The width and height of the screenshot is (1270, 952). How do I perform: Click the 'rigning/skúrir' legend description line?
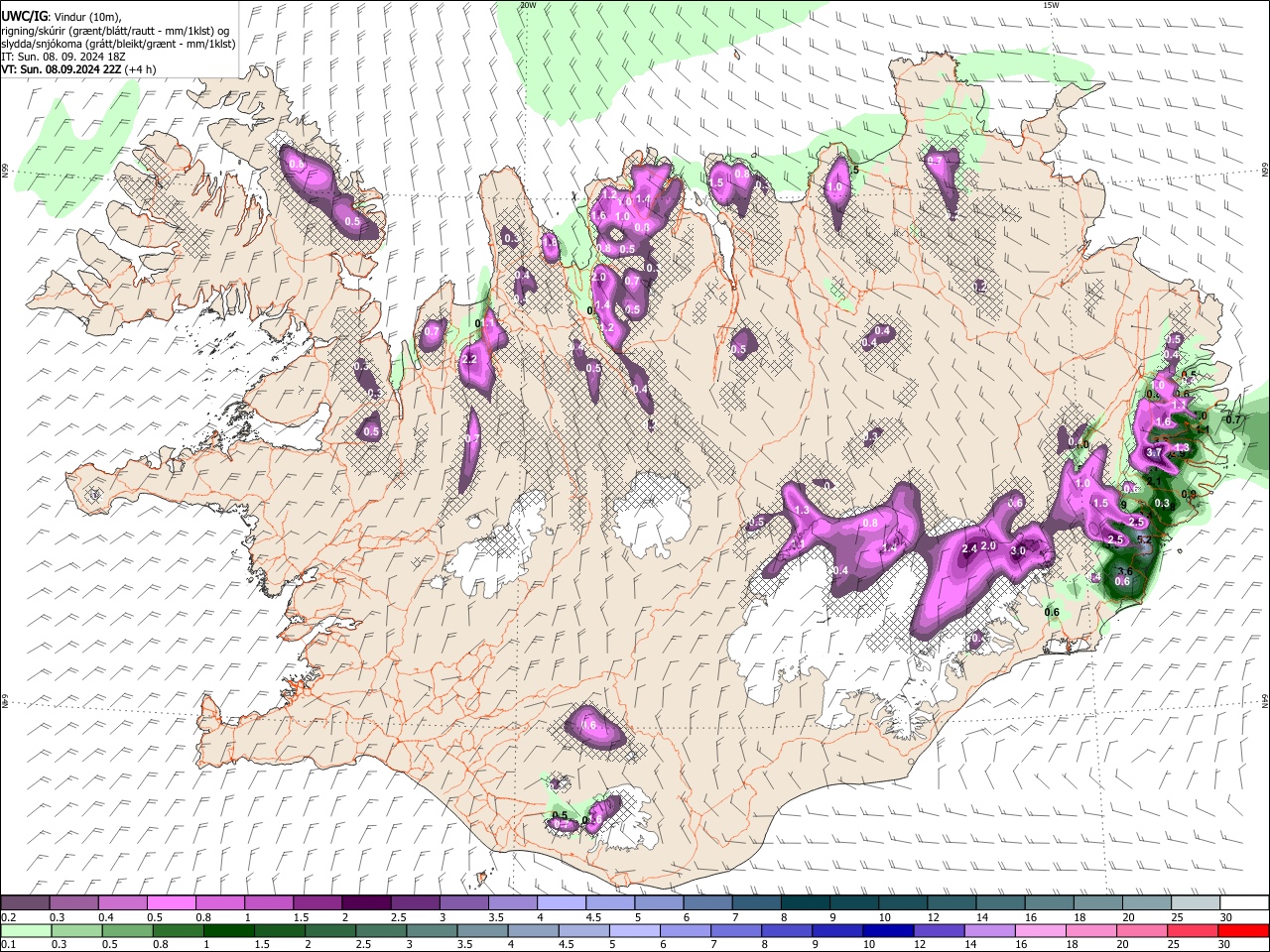click(x=115, y=31)
